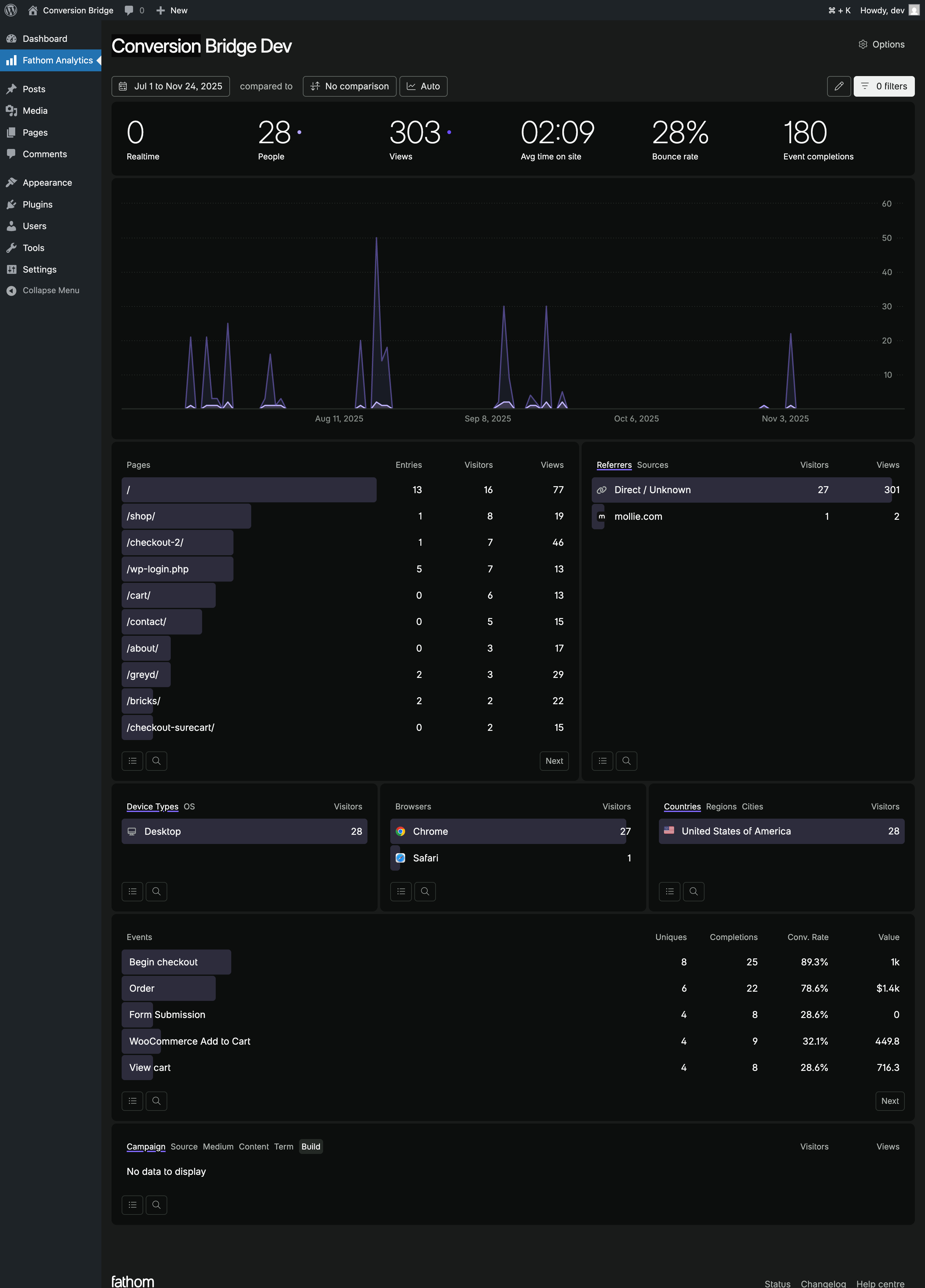Screen dimensions: 925x1288
Task: Open list view icon under Device Types
Action: pyautogui.click(x=132, y=892)
